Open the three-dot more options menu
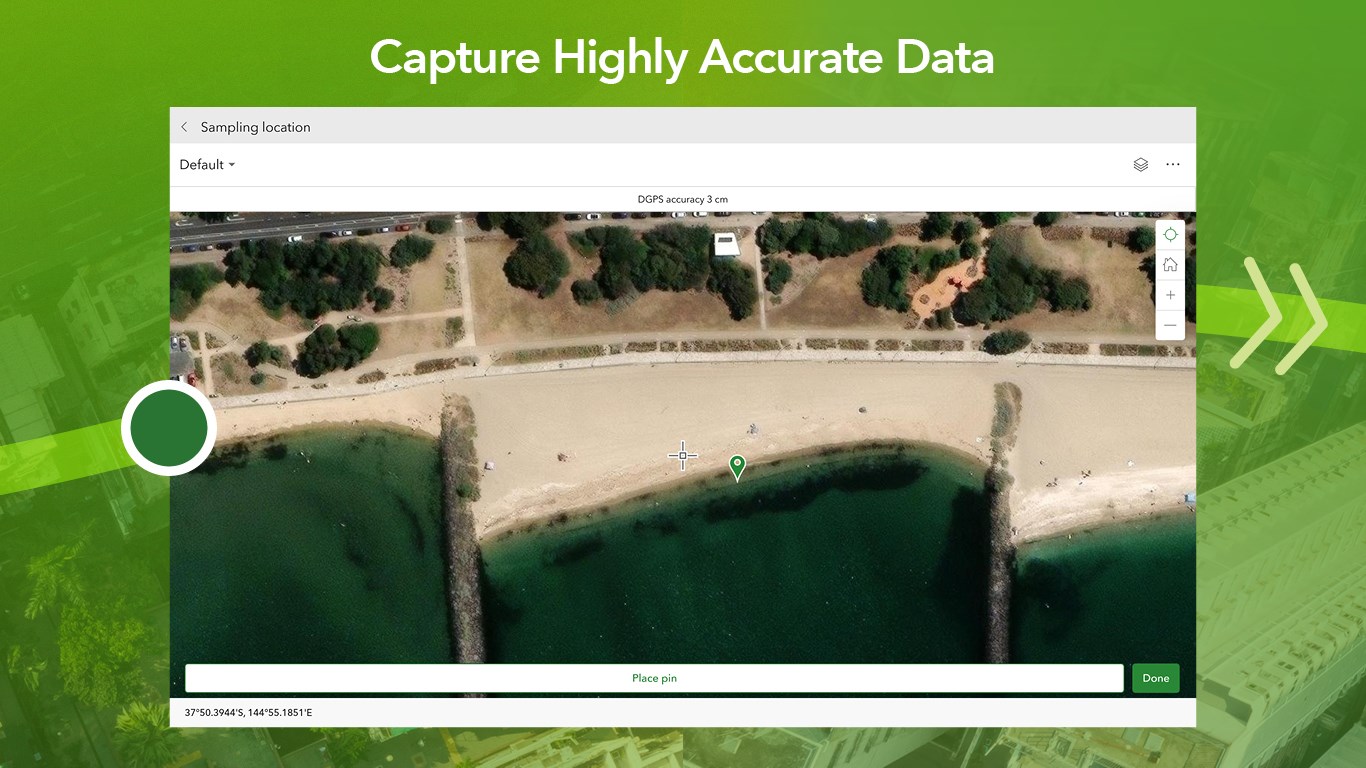1366x768 pixels. click(1173, 165)
